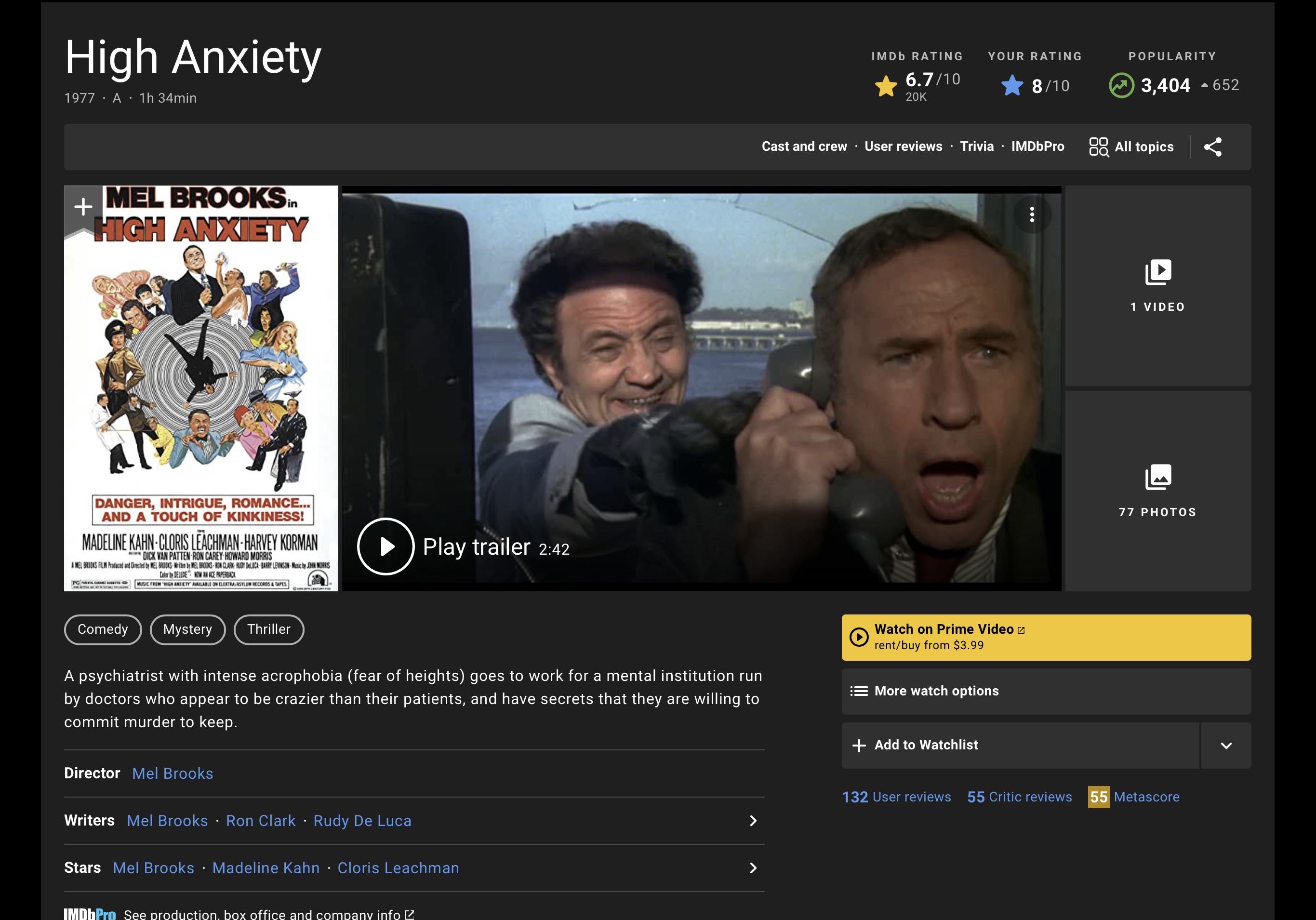Toggle Add to Watchlist button
The height and width of the screenshot is (920, 1316).
click(1020, 745)
